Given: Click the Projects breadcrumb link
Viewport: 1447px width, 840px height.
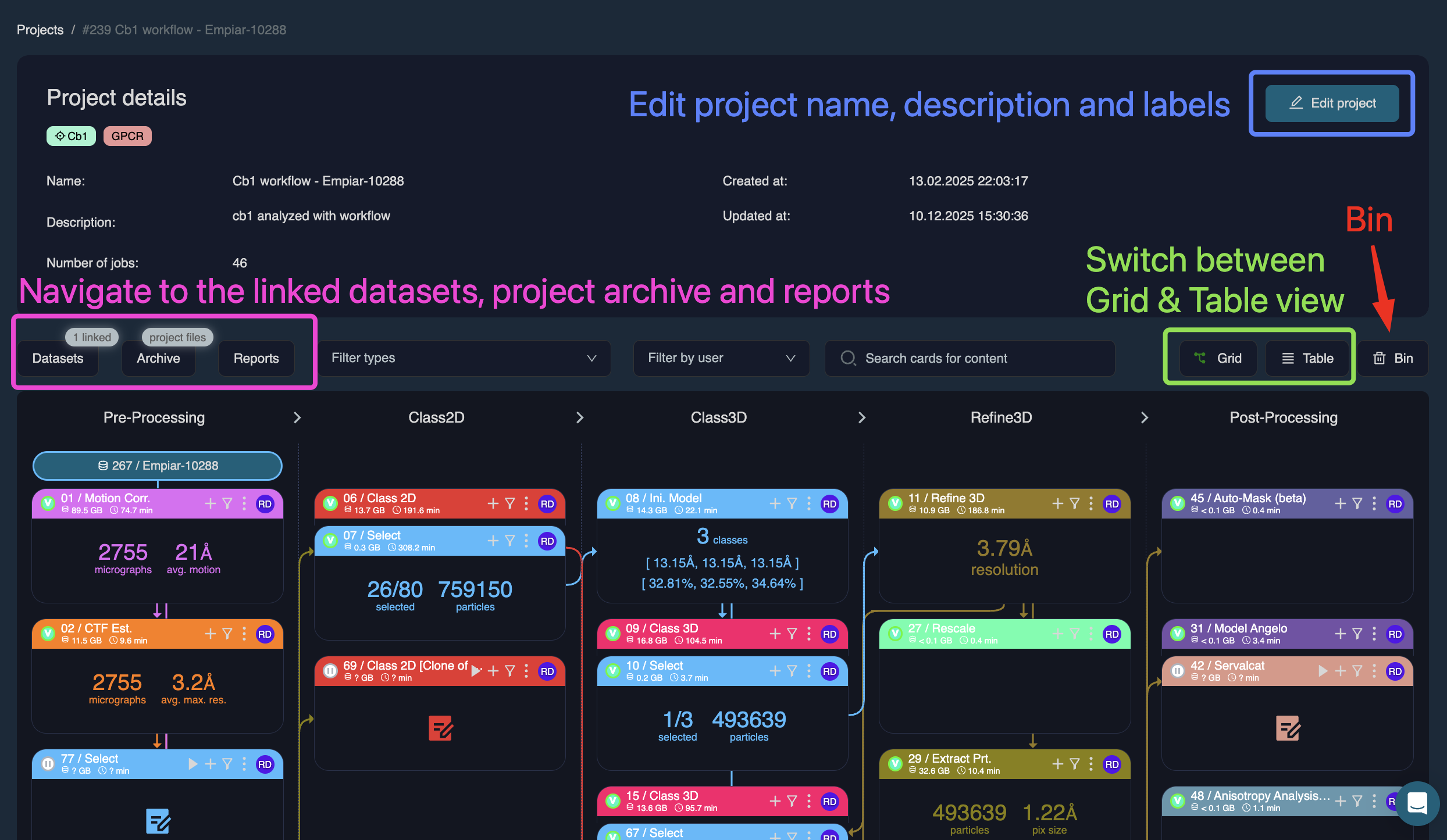Looking at the screenshot, I should click(x=40, y=30).
